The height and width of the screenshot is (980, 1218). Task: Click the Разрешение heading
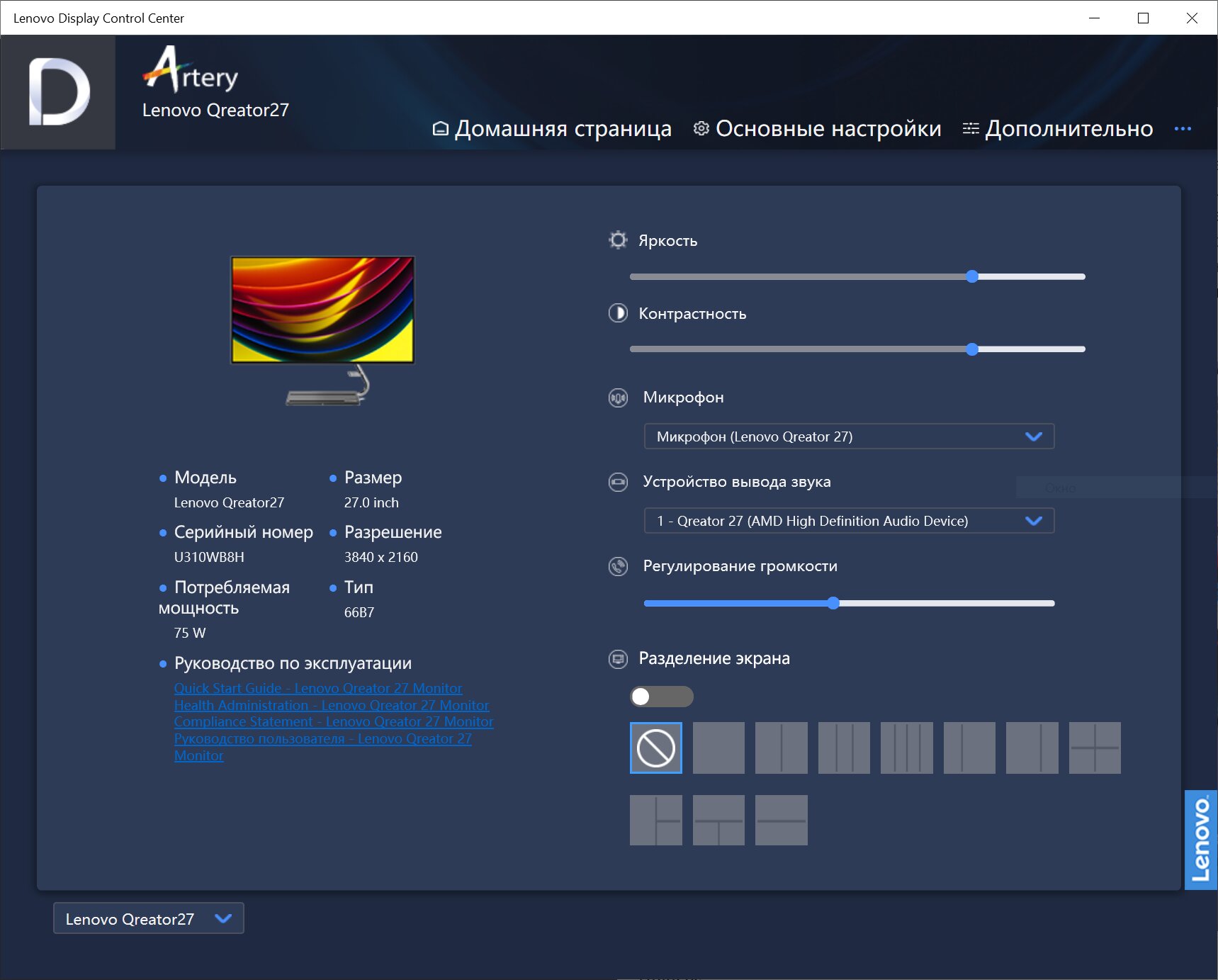pos(393,532)
